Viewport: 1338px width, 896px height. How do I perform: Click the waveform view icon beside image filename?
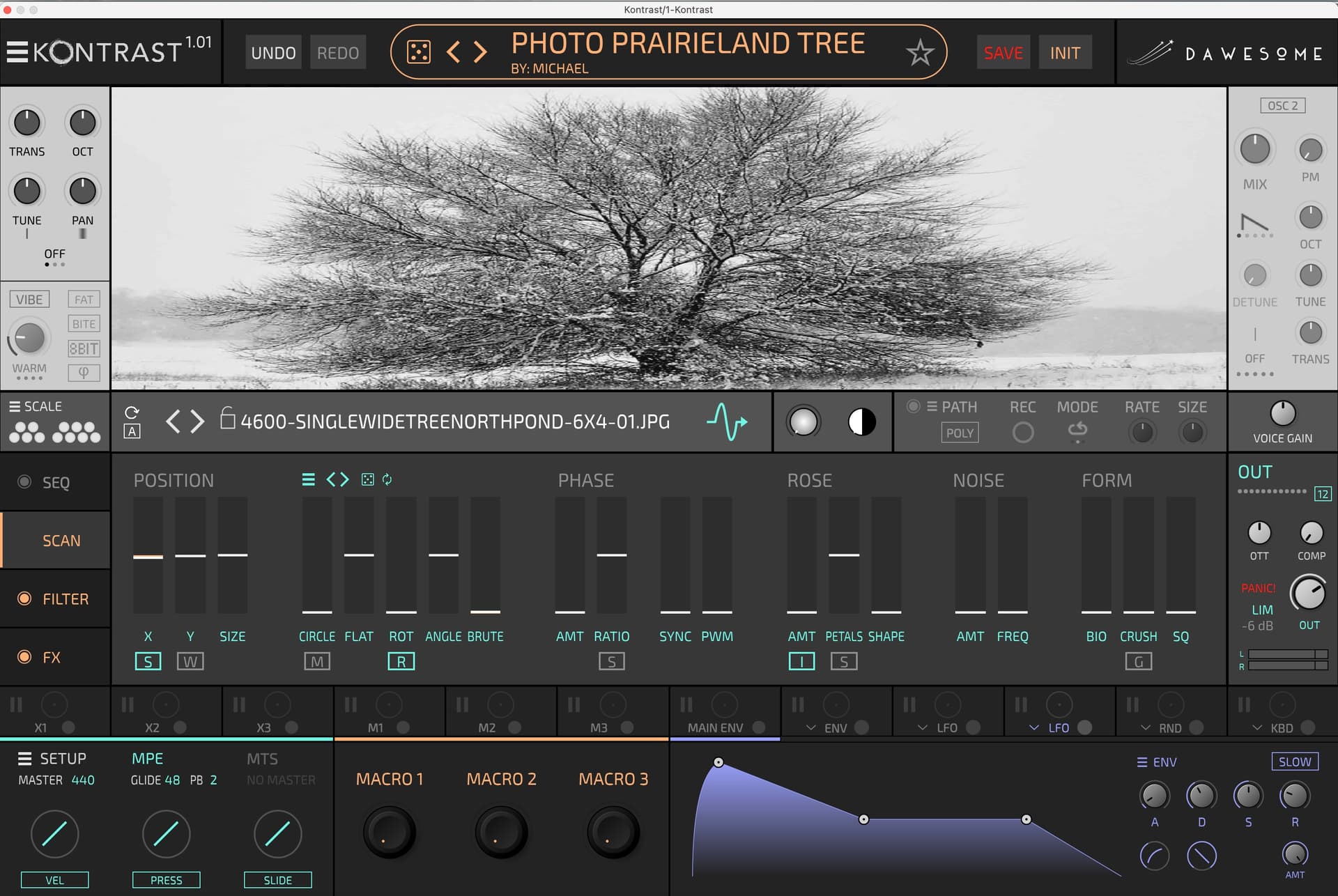[x=727, y=422]
